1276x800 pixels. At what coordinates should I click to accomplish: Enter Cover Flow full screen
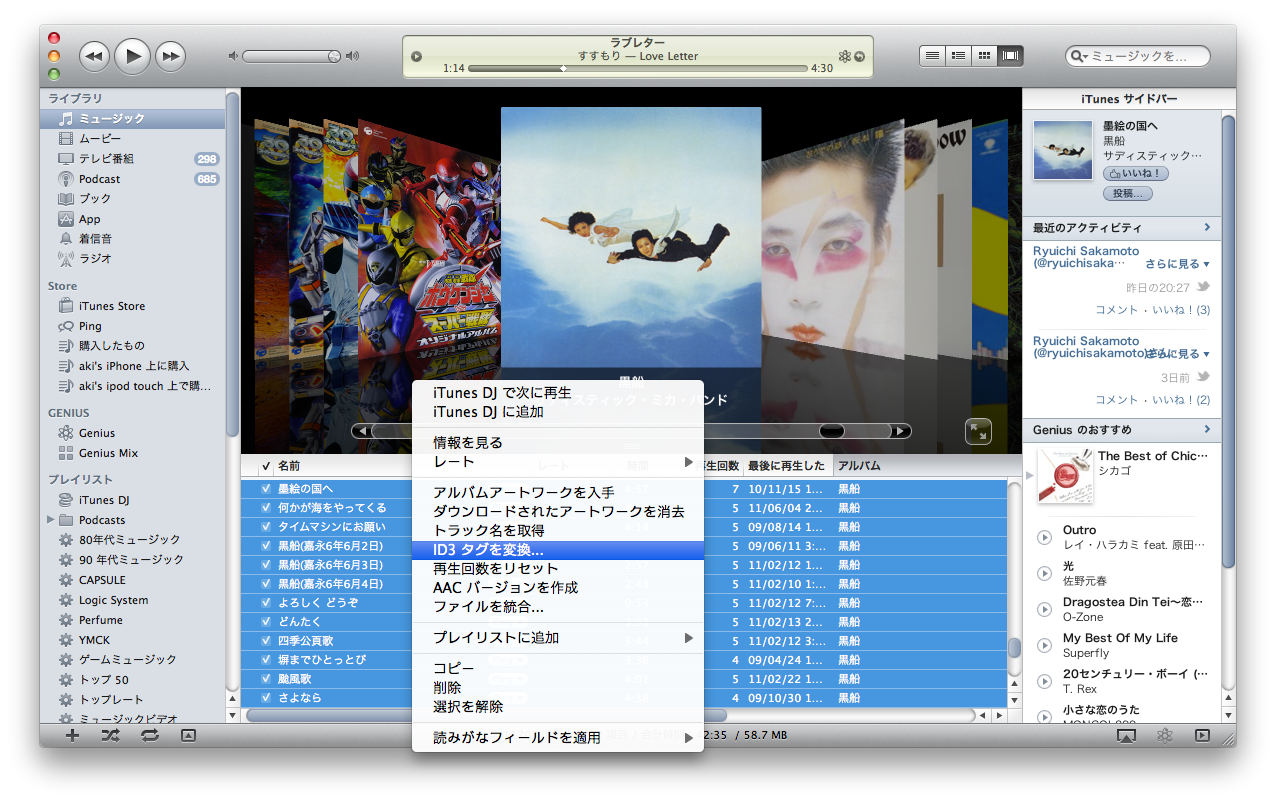(x=978, y=431)
